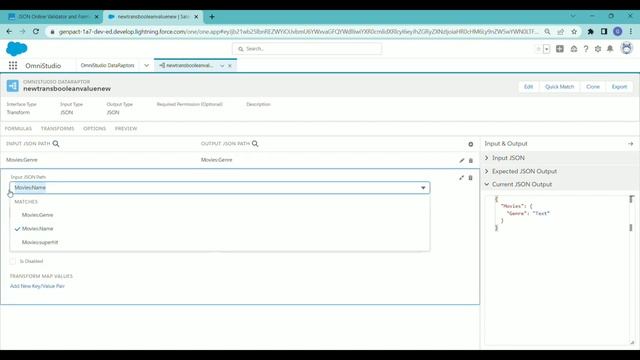Click Movies:Genre output path text

[x=216, y=160]
